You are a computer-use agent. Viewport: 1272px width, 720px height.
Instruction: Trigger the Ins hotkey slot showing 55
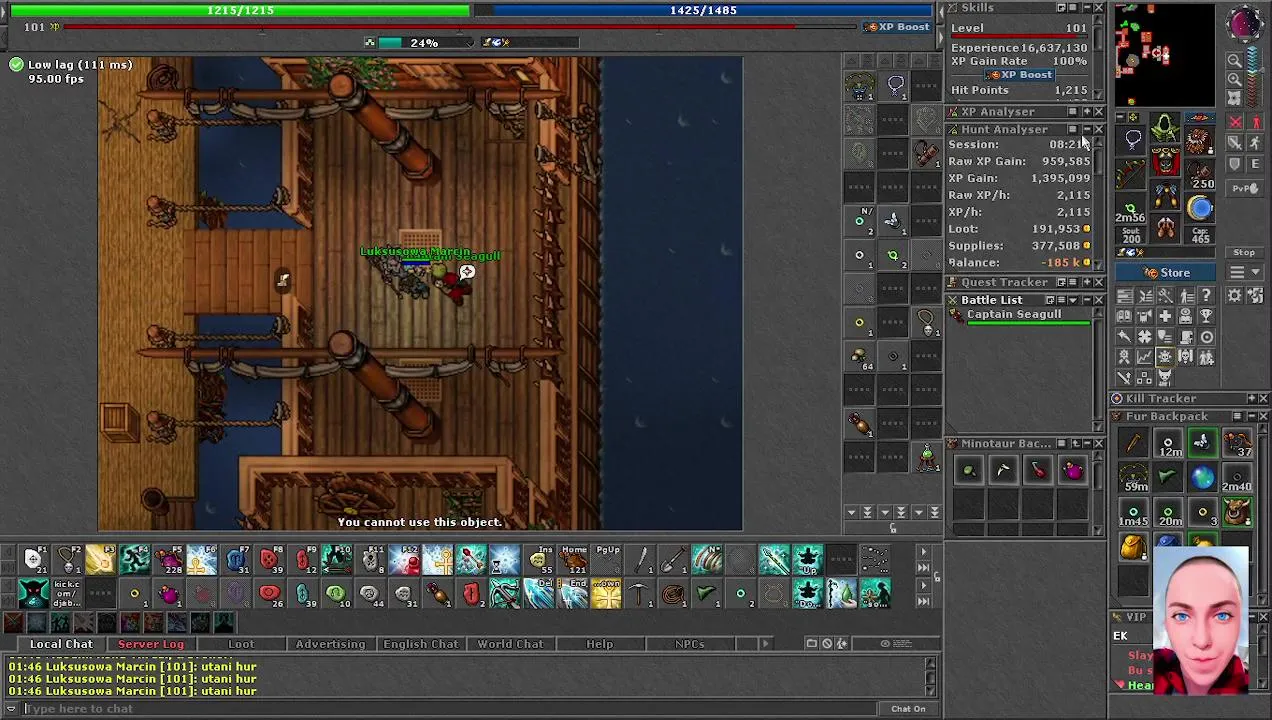pos(539,561)
